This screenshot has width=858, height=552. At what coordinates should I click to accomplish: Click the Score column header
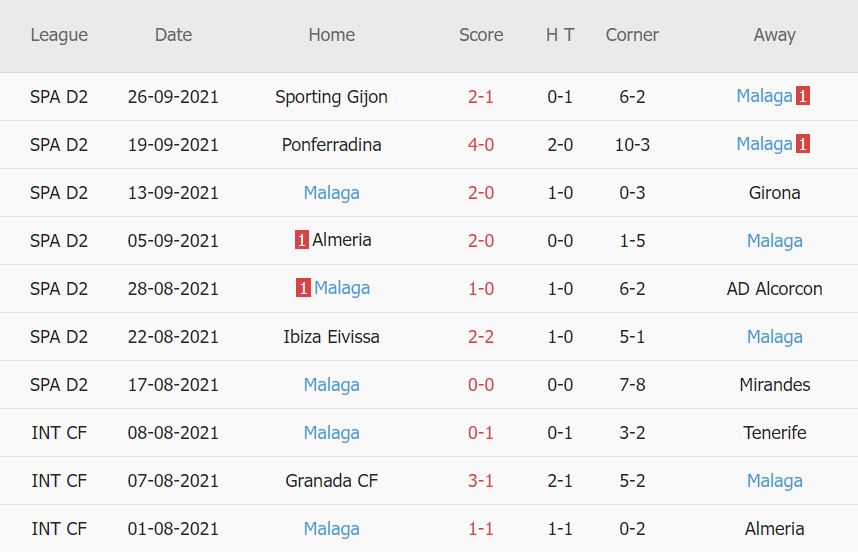click(x=481, y=35)
